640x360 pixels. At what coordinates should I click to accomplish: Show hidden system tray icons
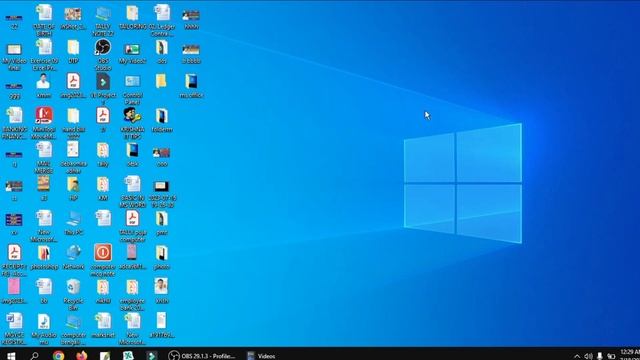577,356
